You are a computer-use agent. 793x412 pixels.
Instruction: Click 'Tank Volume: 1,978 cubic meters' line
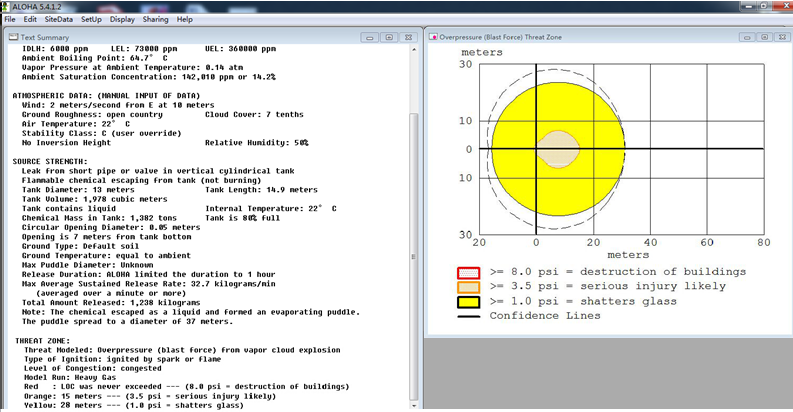point(94,199)
